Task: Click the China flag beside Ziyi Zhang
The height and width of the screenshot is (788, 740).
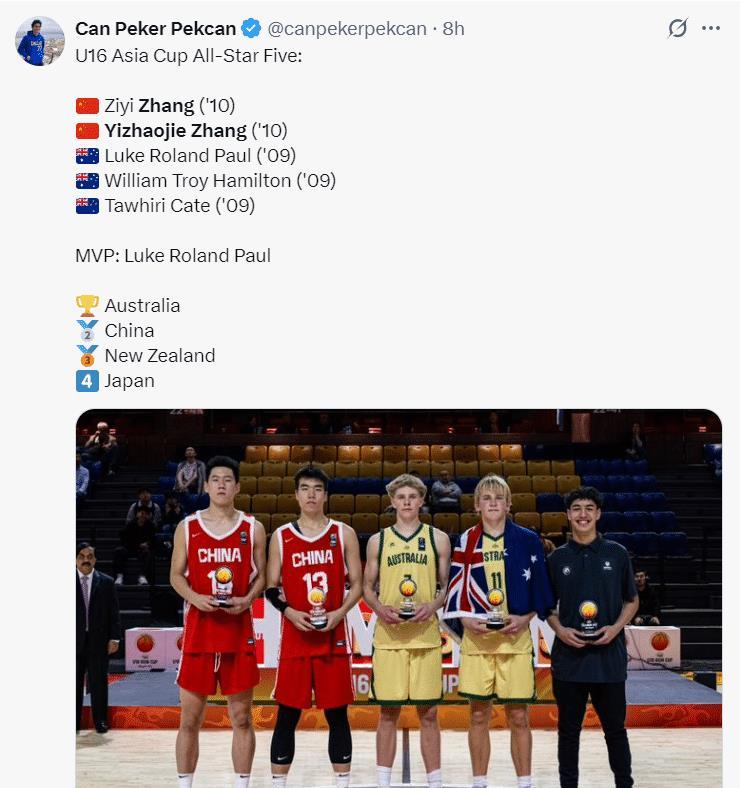Action: point(87,106)
